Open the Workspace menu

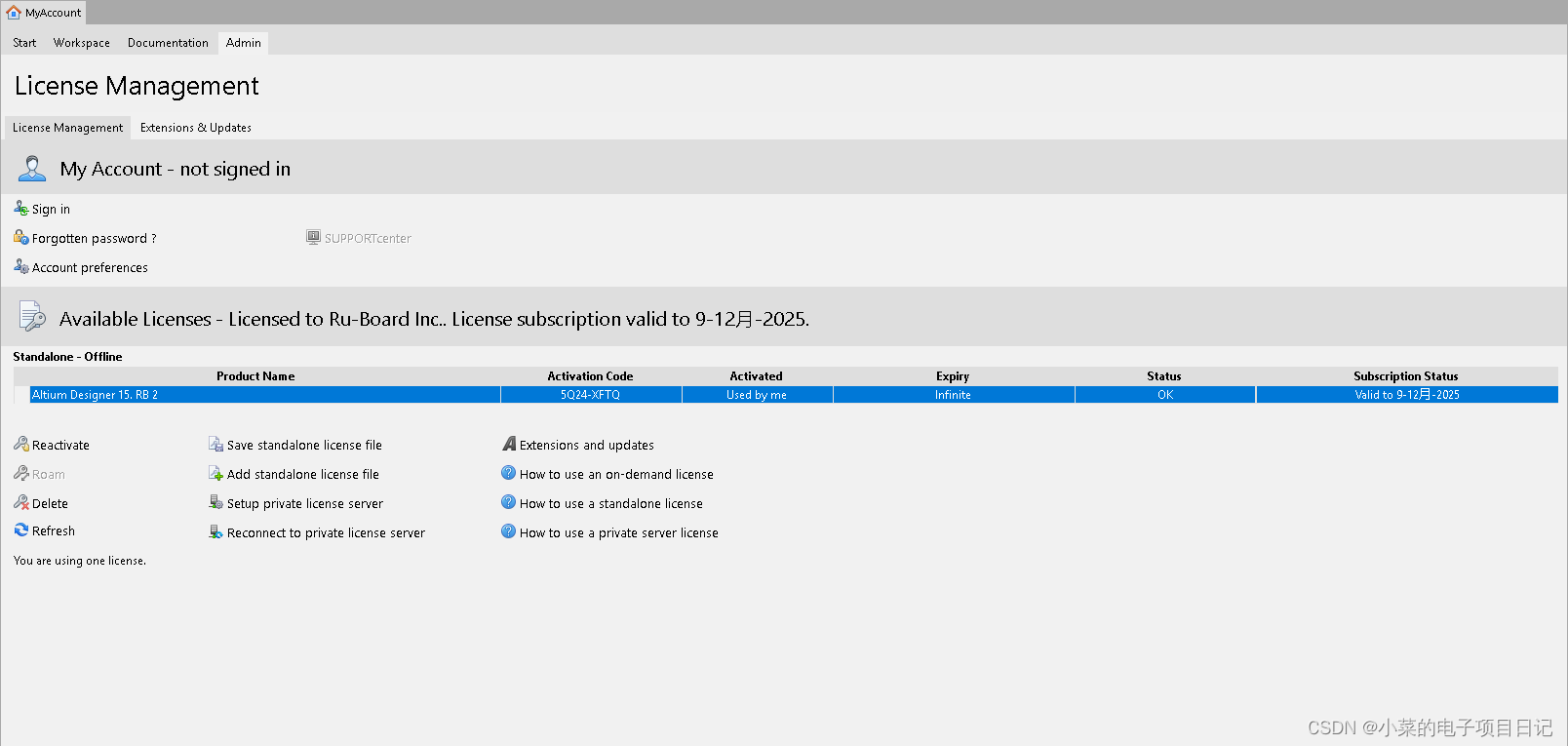(x=81, y=43)
